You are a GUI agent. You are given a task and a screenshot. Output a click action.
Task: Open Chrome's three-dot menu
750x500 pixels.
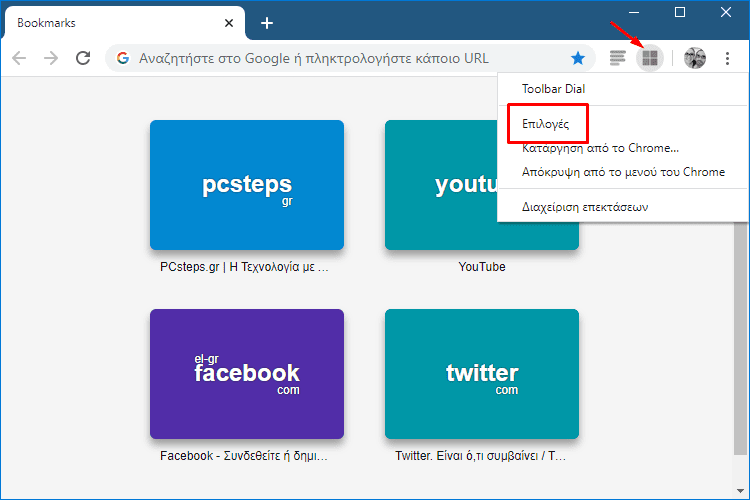728,59
